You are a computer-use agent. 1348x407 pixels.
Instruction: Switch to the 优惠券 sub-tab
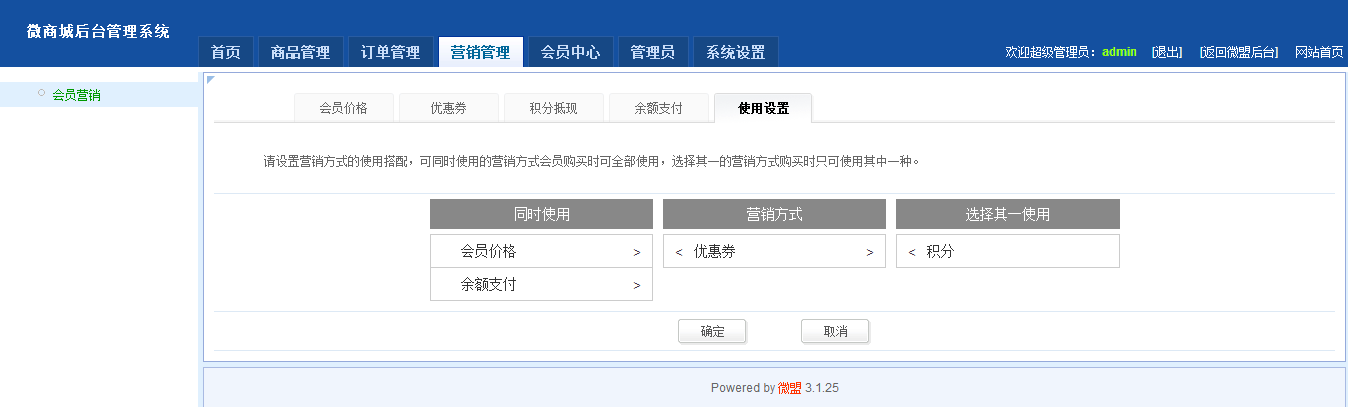click(x=448, y=108)
